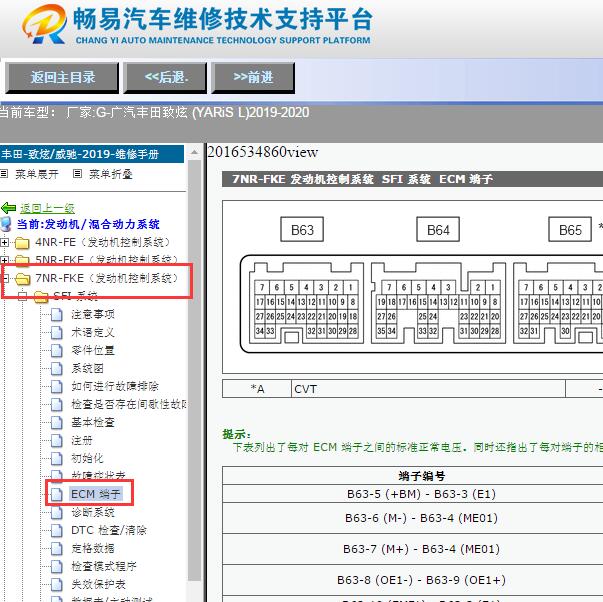Click the 注意事项 page icon
Image resolution: width=603 pixels, height=602 pixels.
[x=57, y=315]
